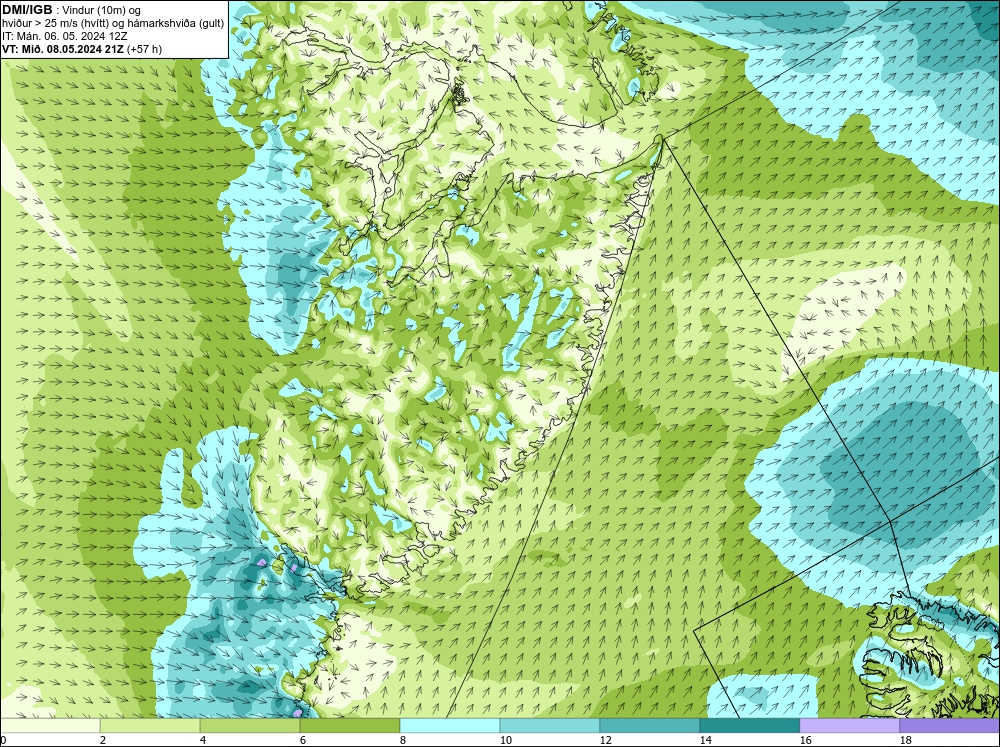Click the 'VT: Mið. 08.05.2024 21Z' line
The image size is (1000, 747).
[x=82, y=49]
